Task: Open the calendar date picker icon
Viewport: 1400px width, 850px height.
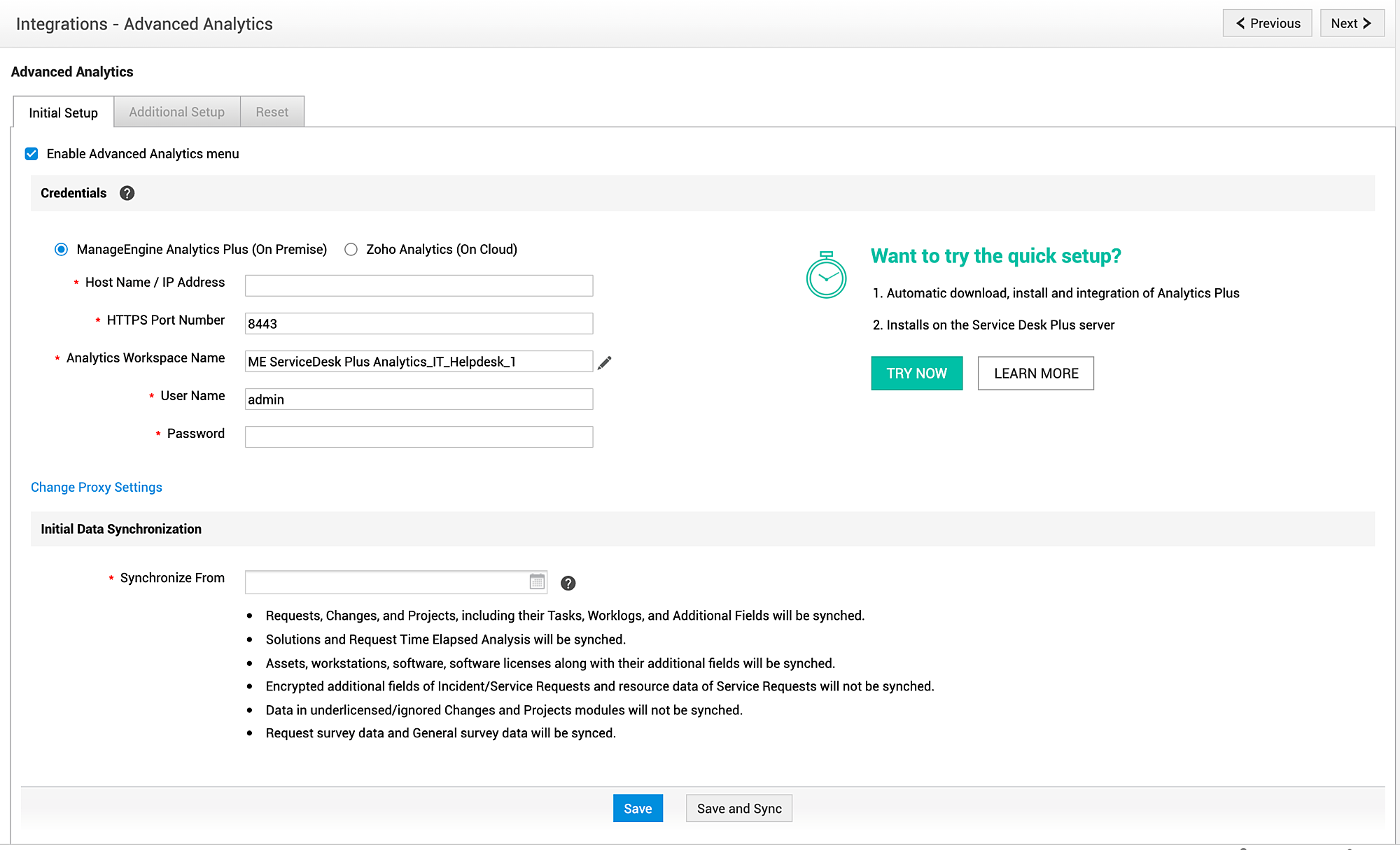Action: [x=537, y=581]
